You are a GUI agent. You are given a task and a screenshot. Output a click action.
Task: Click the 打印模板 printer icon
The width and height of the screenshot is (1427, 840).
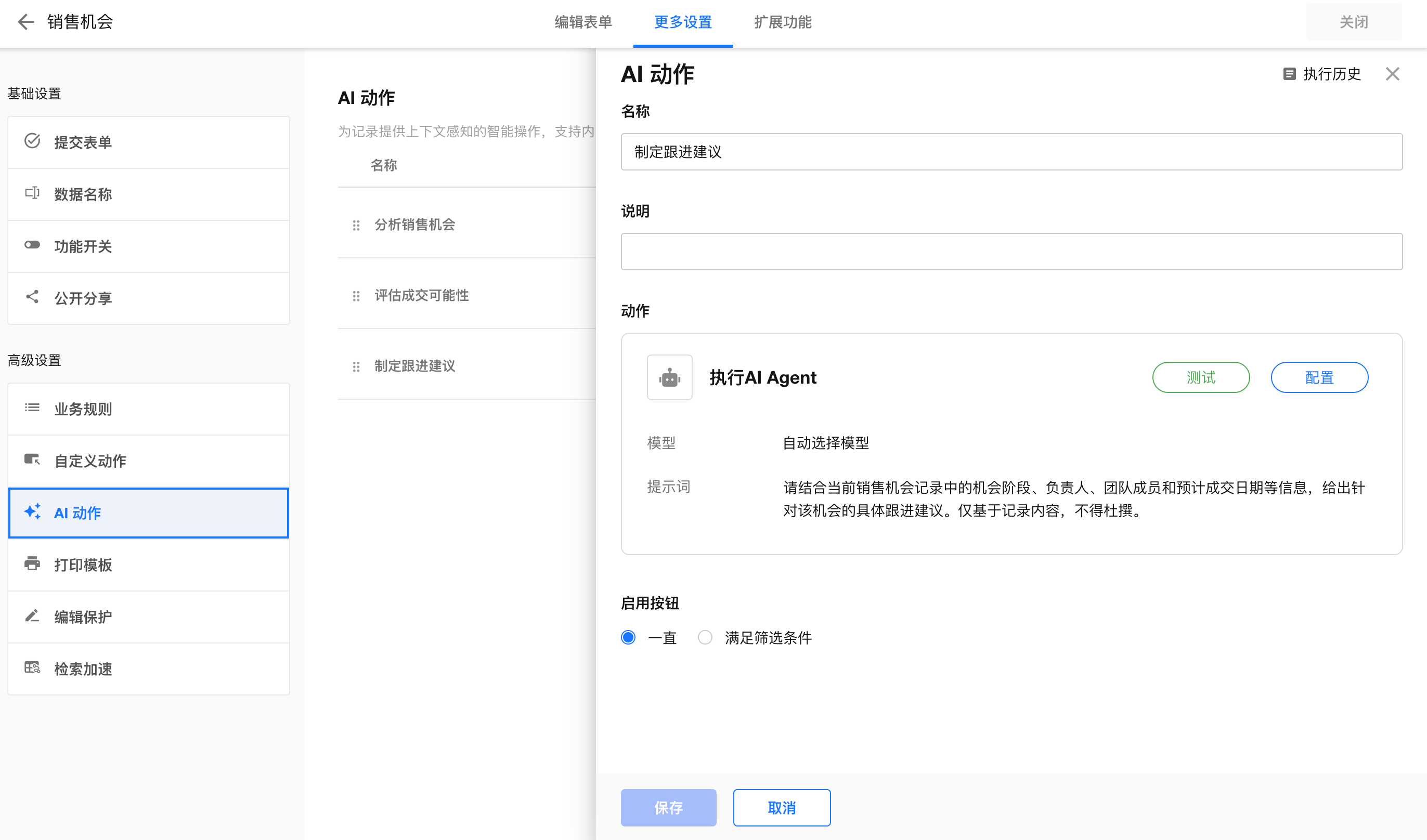(x=32, y=564)
